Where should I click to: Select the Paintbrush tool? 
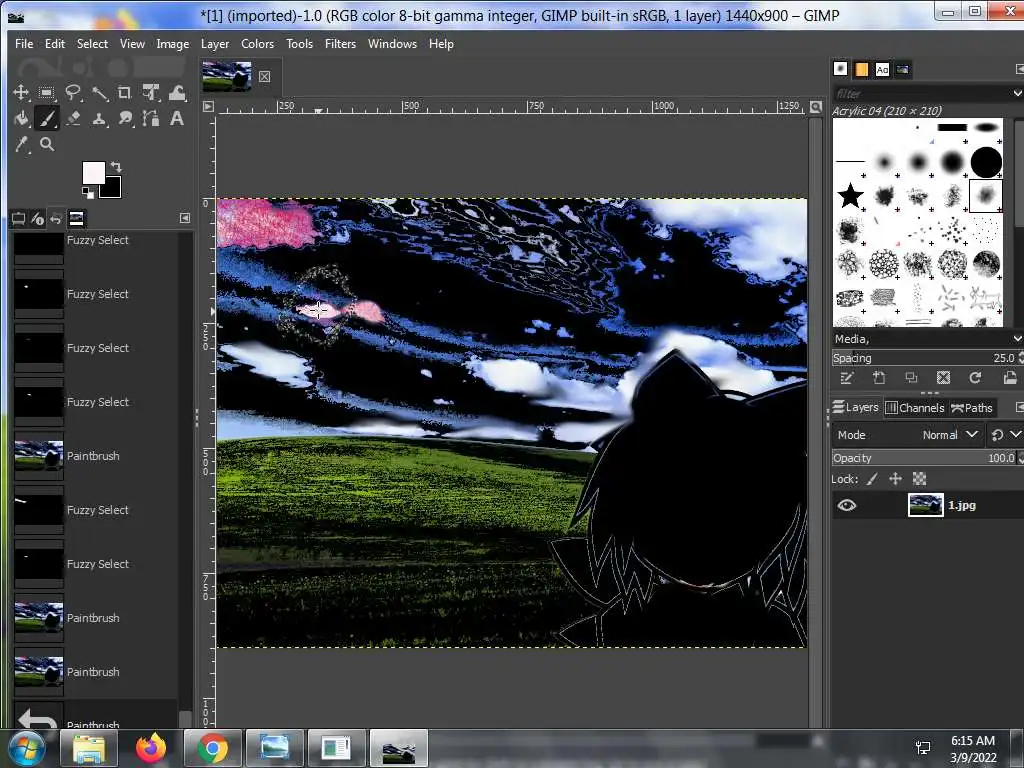coord(46,118)
